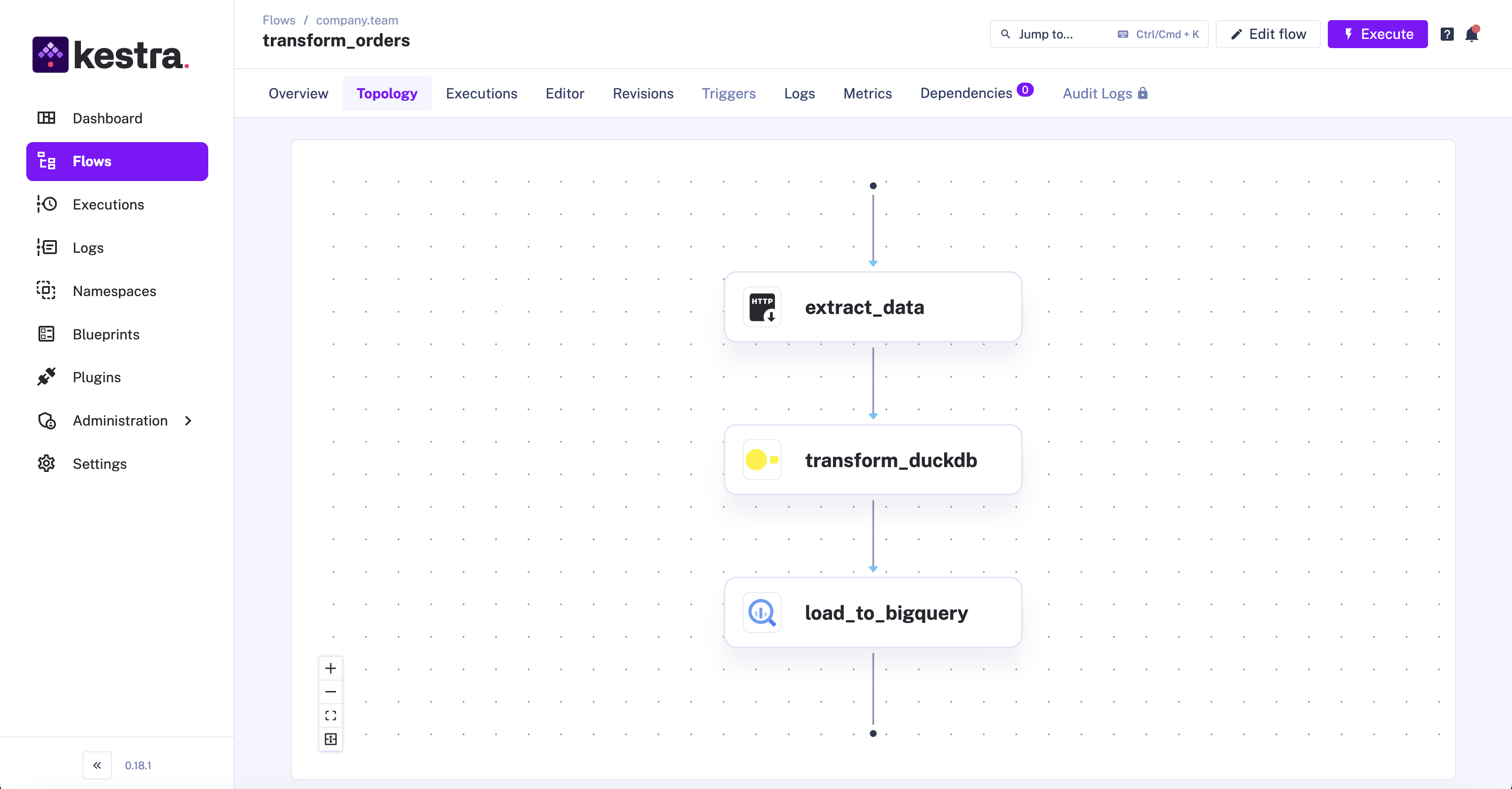Click the fit-to-screen icon on the canvas
The height and width of the screenshot is (789, 1512).
[330, 740]
